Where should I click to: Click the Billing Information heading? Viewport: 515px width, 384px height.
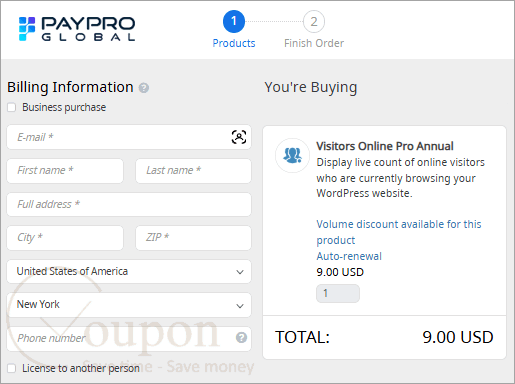(70, 87)
